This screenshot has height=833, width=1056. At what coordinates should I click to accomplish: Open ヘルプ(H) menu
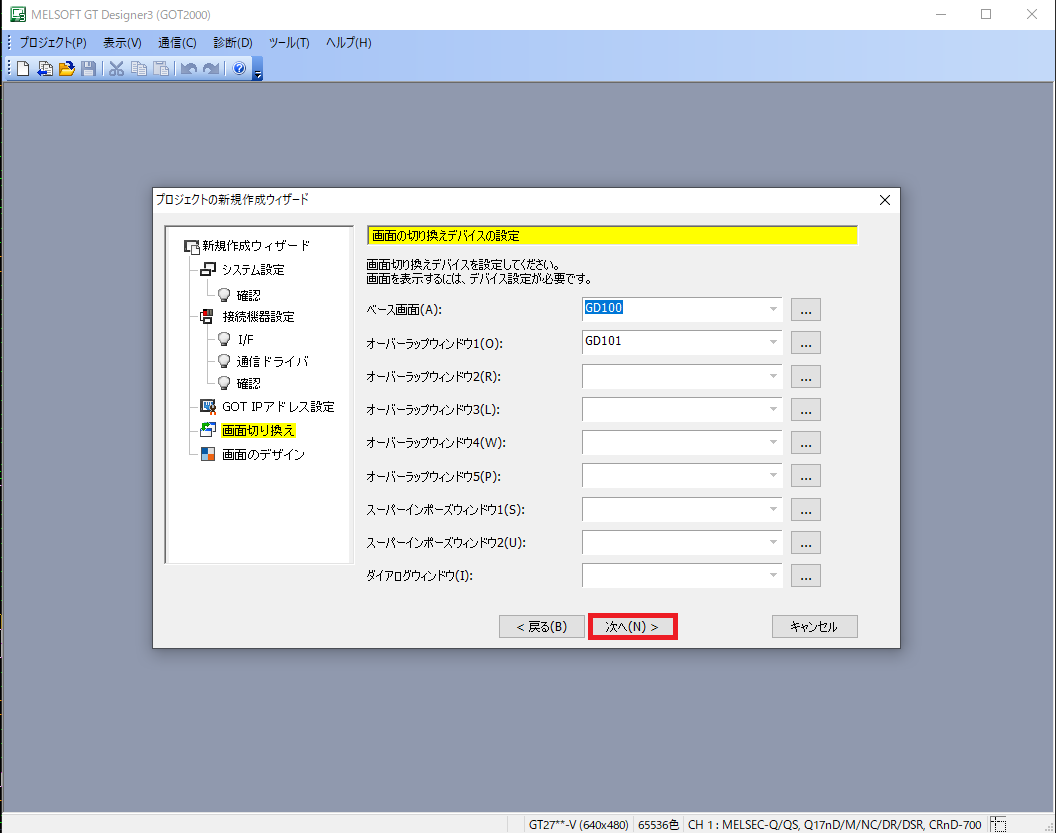[348, 42]
